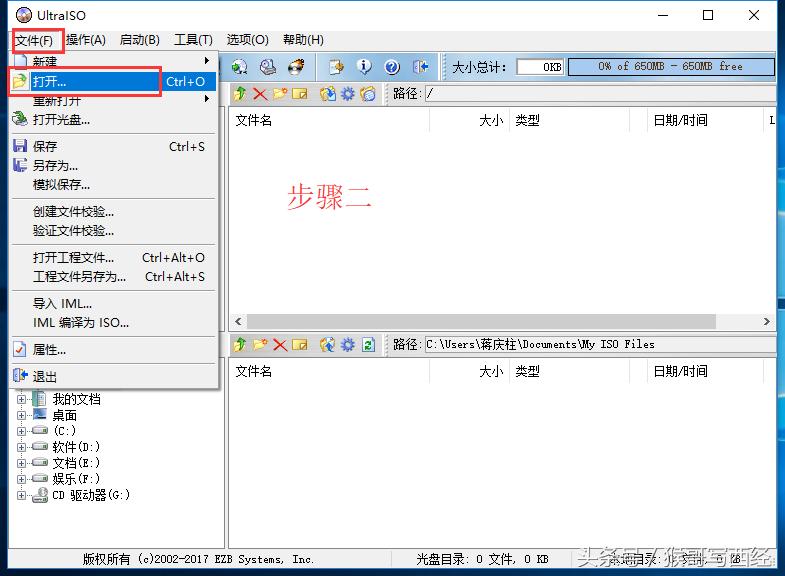Click the Rename icon in upper image toolbar
The height and width of the screenshot is (576, 785).
tap(299, 94)
